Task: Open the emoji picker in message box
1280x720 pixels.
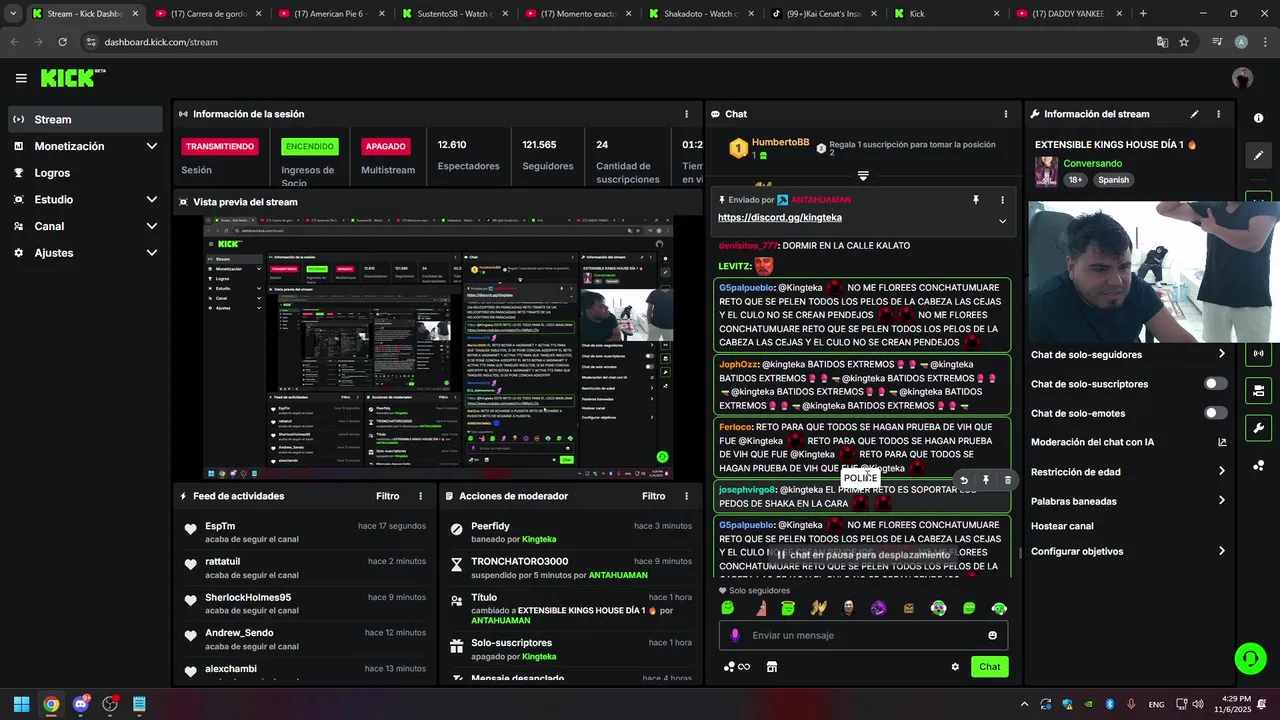Action: 992,635
